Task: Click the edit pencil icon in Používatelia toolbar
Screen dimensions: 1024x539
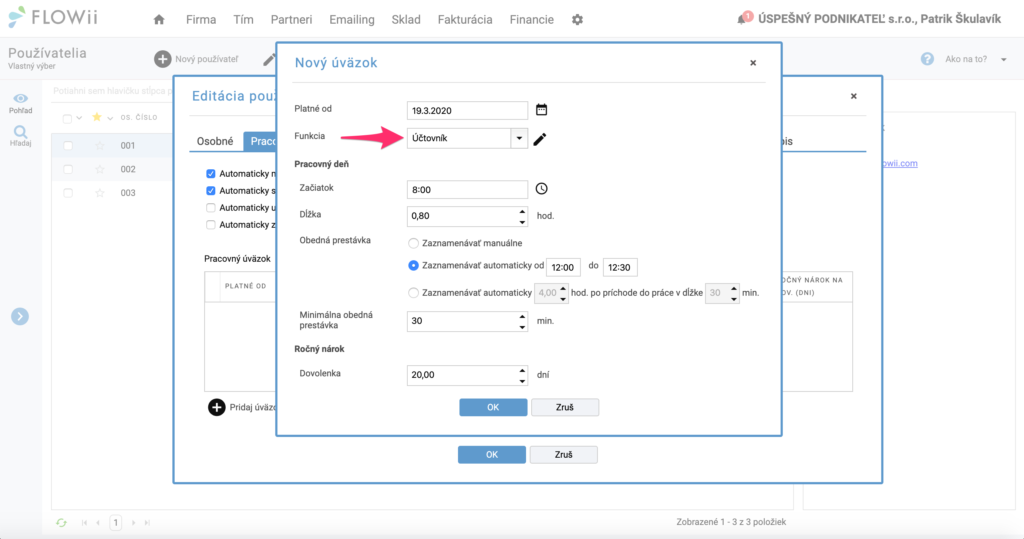Action: point(268,59)
